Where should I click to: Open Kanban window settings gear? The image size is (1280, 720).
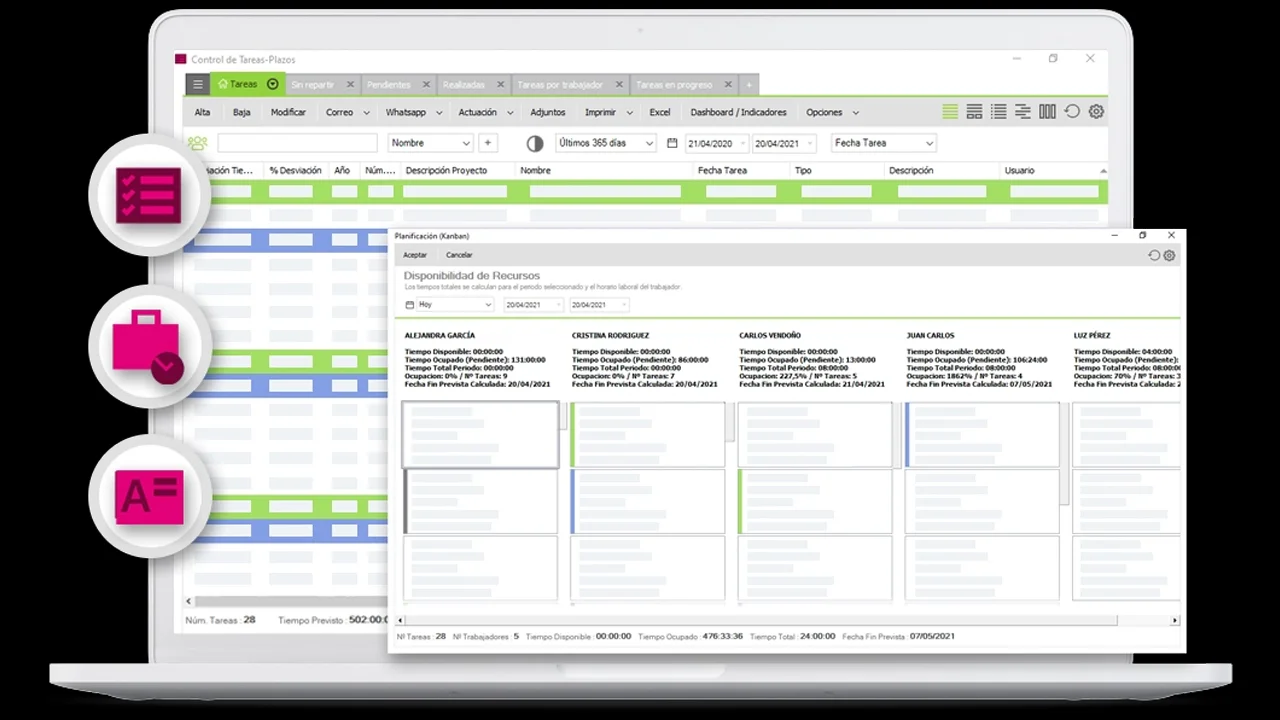click(1169, 255)
